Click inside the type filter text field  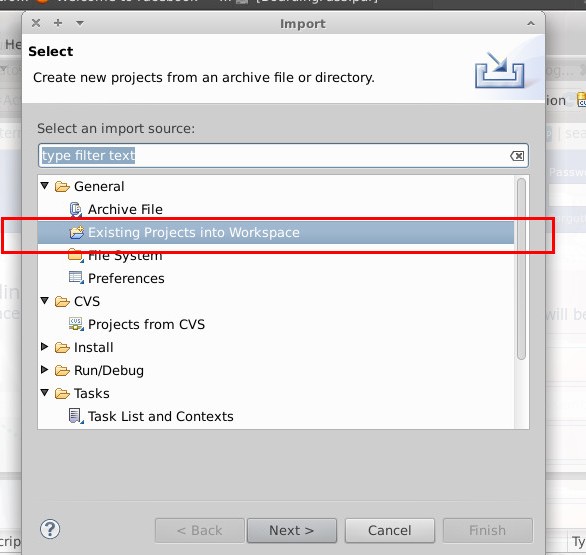click(x=283, y=155)
